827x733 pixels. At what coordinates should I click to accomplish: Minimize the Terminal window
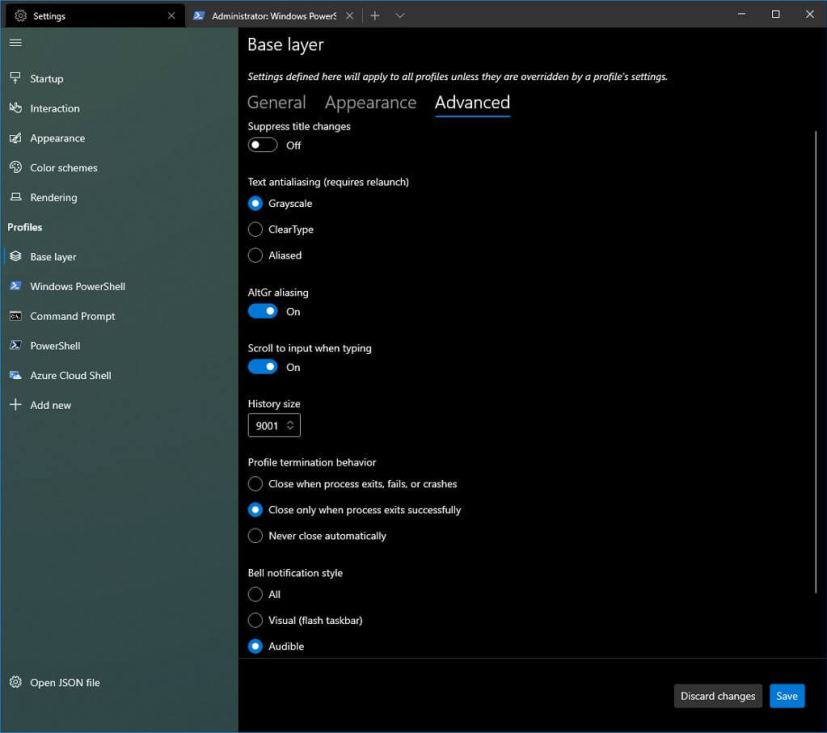742,14
